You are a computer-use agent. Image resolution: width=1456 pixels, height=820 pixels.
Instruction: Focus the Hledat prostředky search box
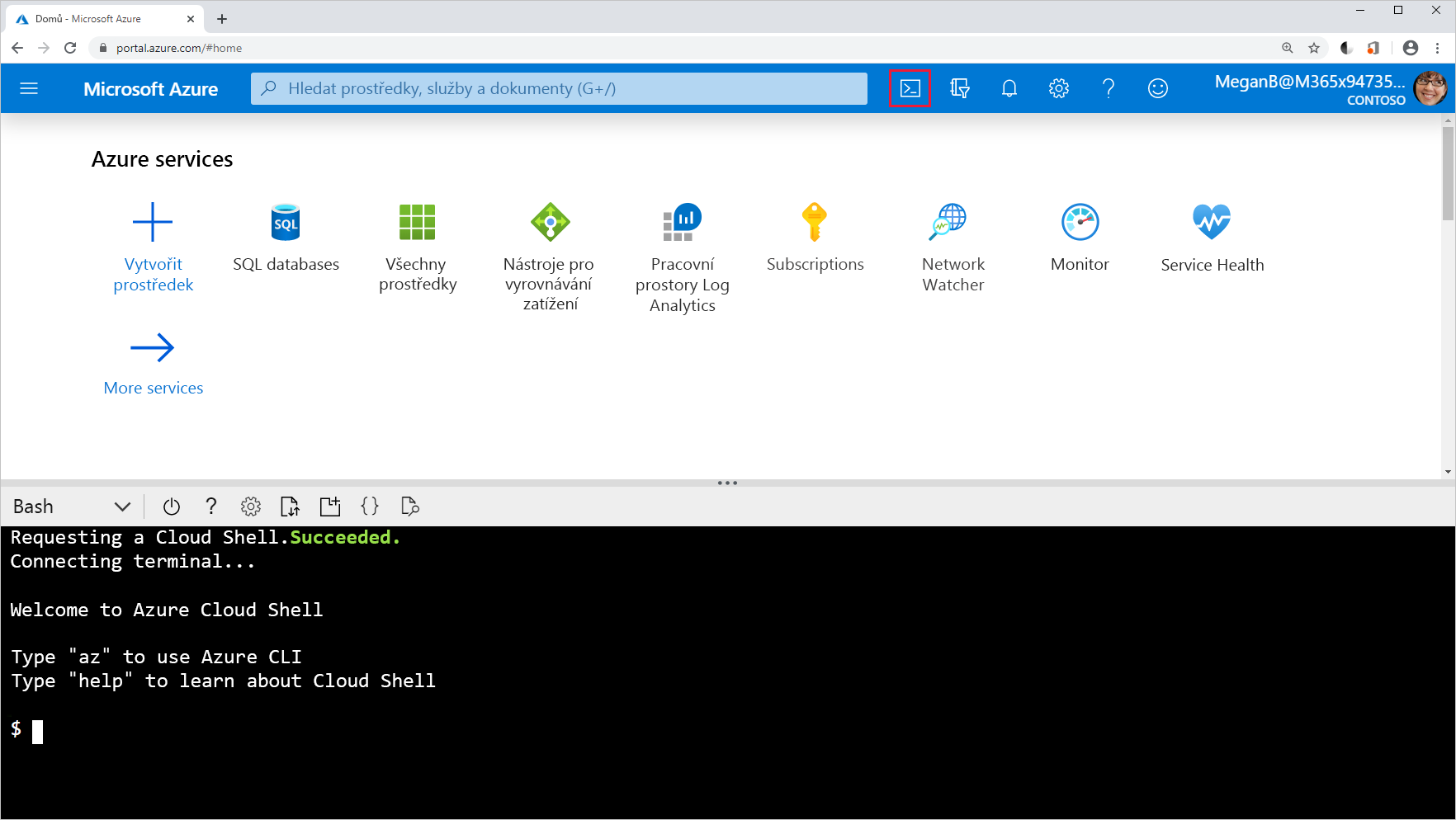pos(559,88)
